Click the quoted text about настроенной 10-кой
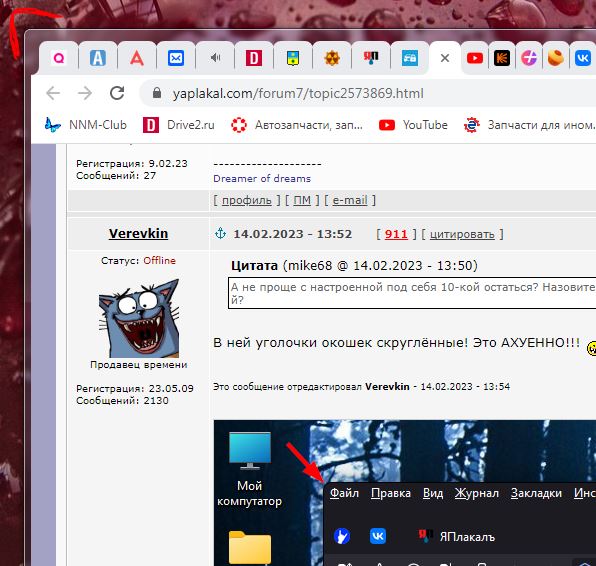The image size is (596, 566). point(412,293)
